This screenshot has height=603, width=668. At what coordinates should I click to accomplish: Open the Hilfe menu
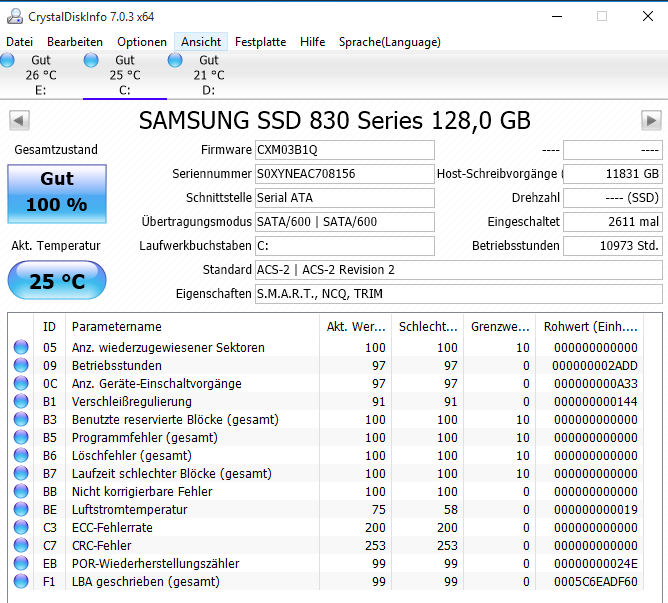click(312, 42)
